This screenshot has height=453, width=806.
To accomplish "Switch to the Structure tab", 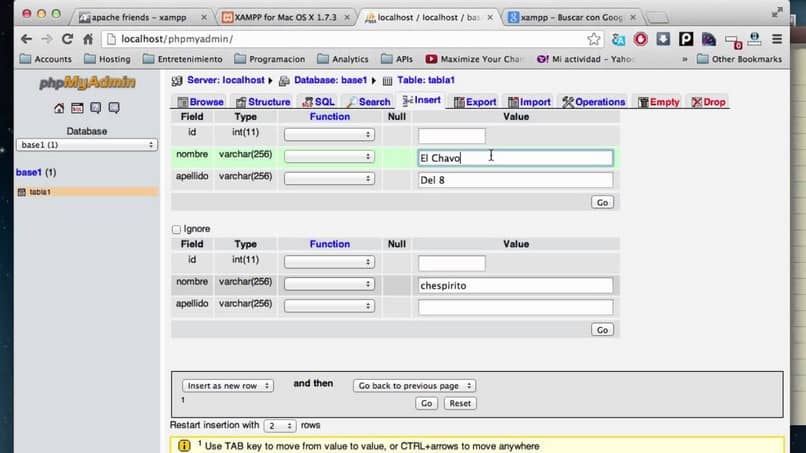I will pos(263,102).
